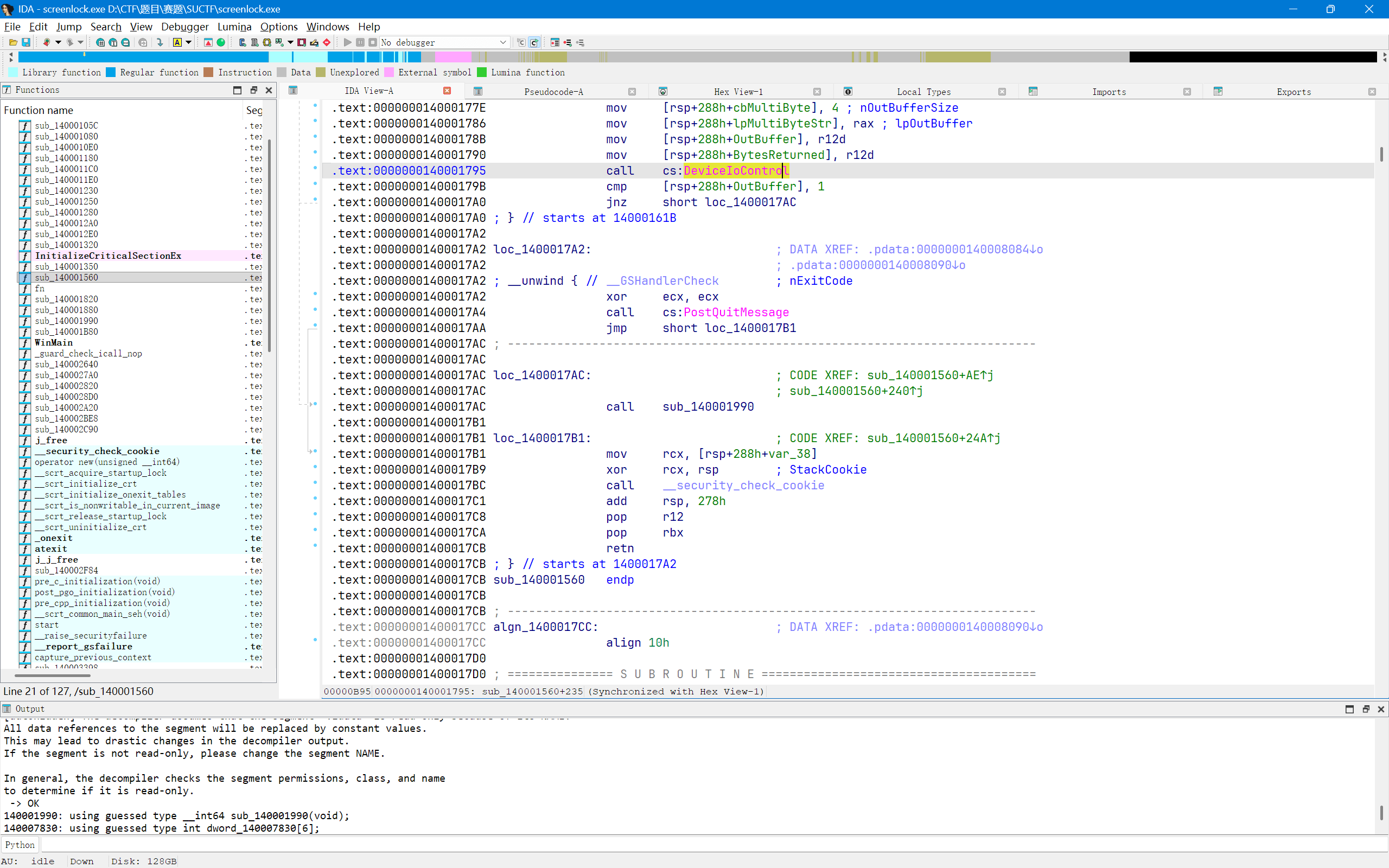The image size is (1389, 868).
Task: Click the blue down arrow jump icon
Action: 160,42
